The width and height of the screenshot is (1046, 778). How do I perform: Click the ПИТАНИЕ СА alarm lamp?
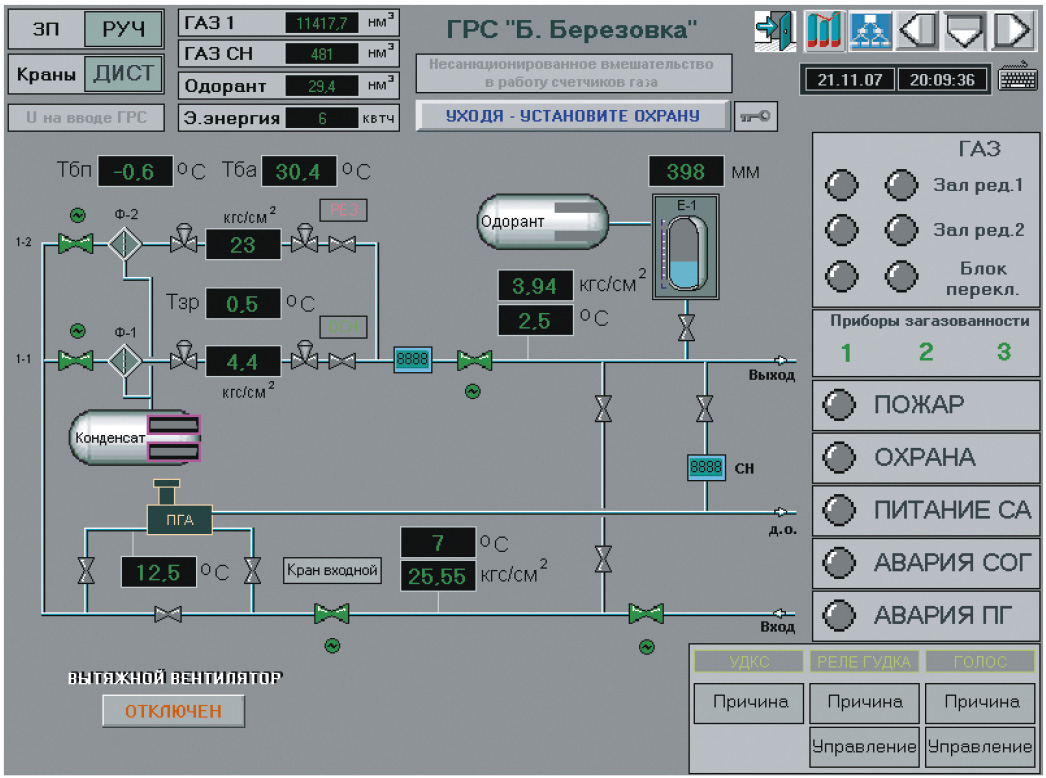point(839,510)
